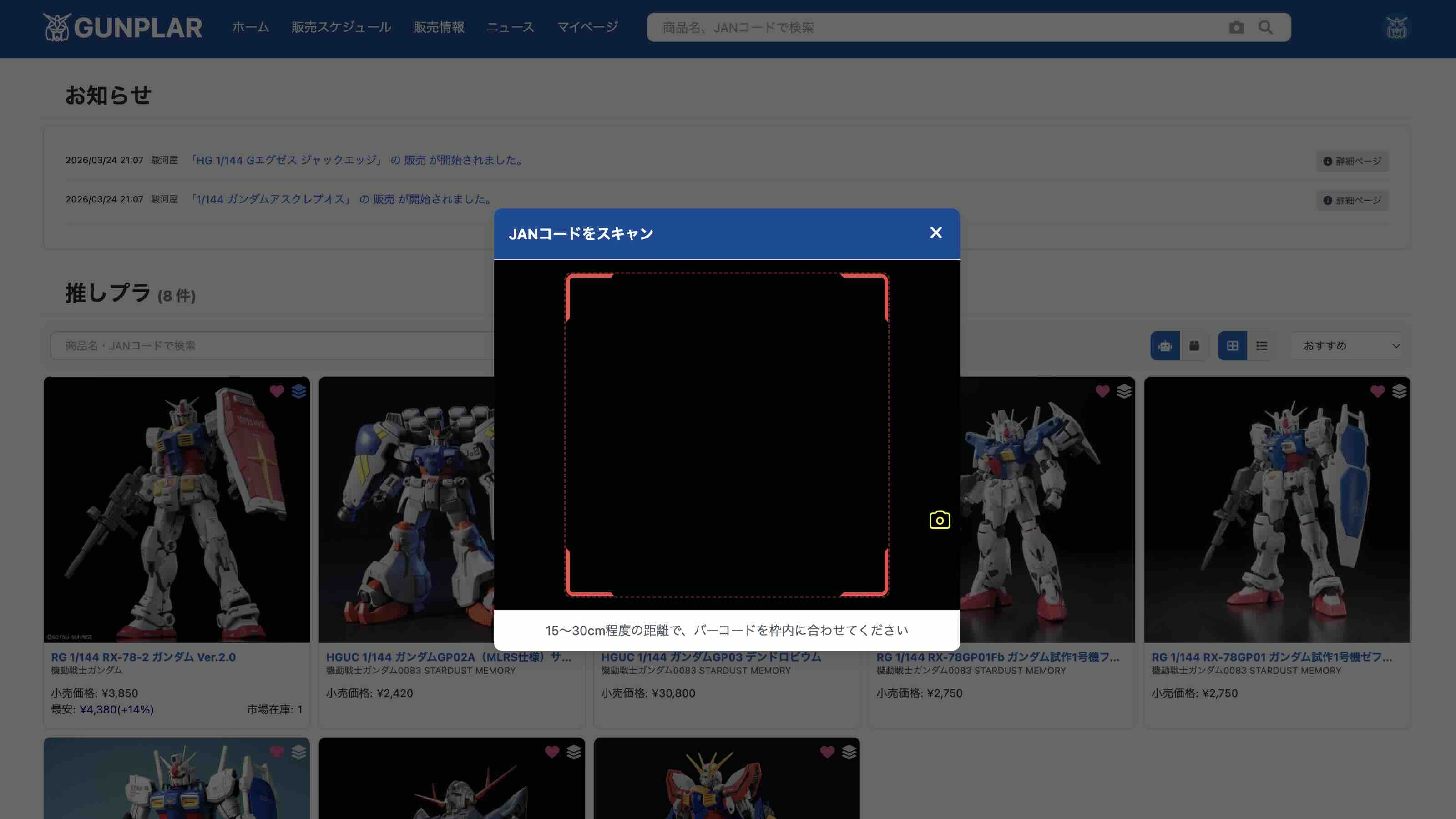The height and width of the screenshot is (819, 1456).
Task: Click 市場在庫: 1 text on first card
Action: [275, 709]
